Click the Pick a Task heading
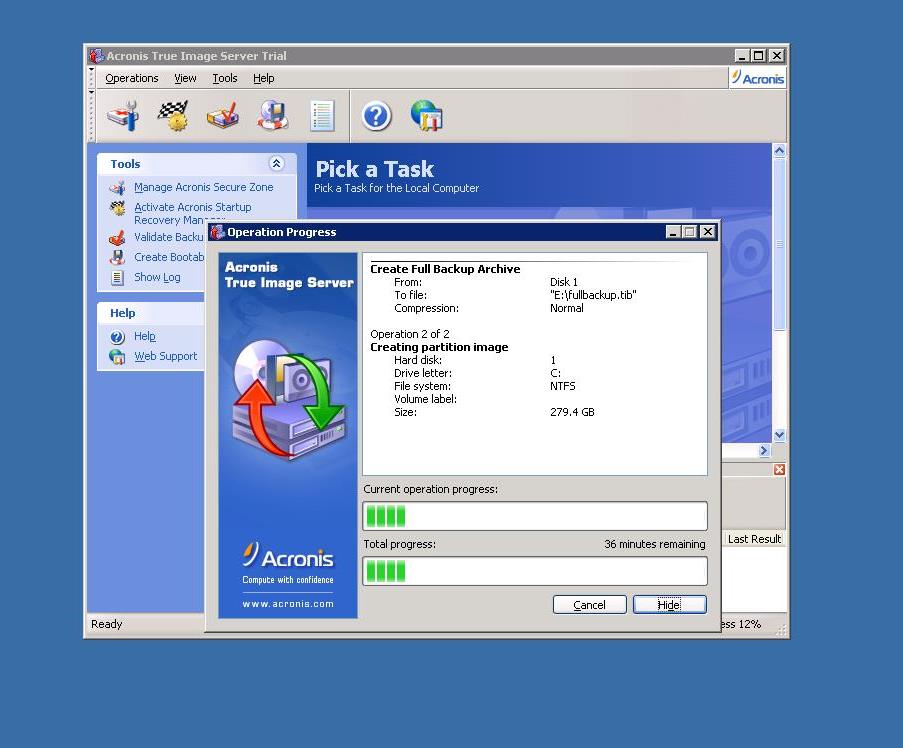 375,169
